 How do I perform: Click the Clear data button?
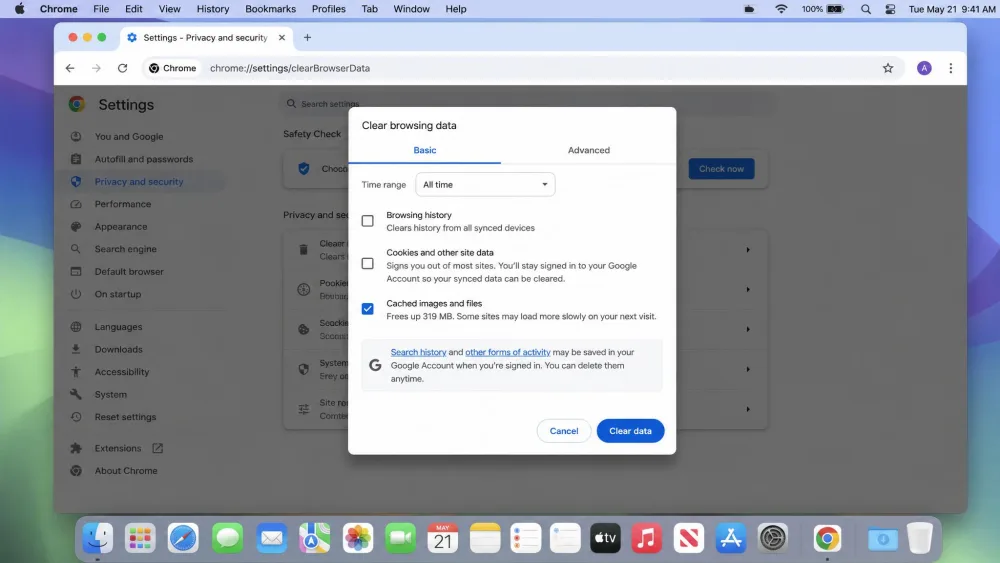(x=630, y=431)
